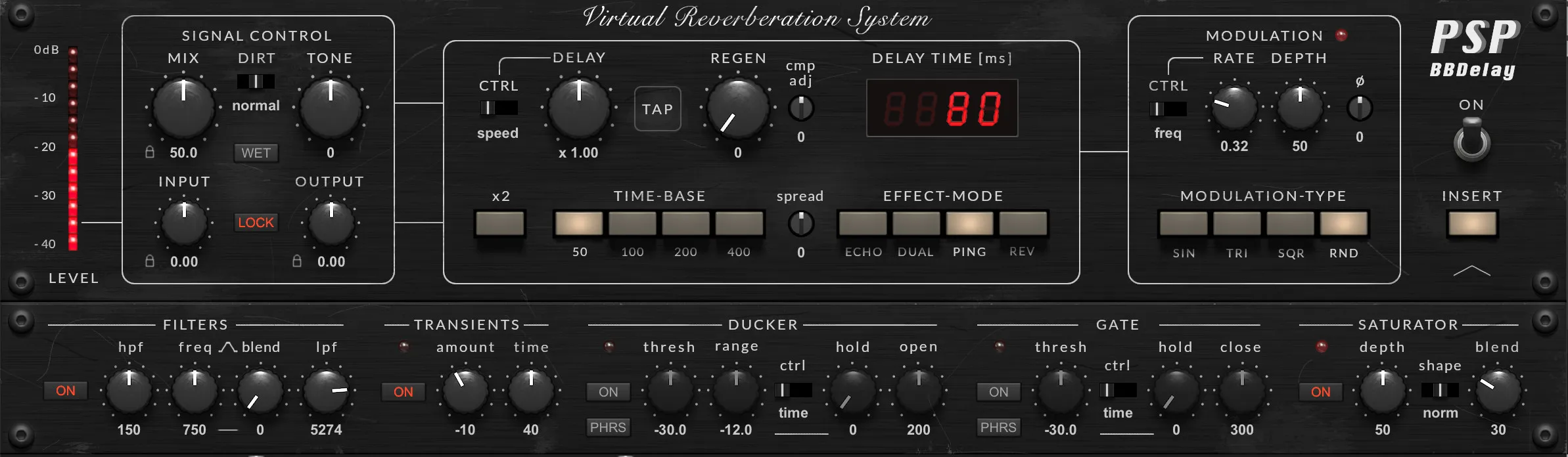Click the INPUT gain knob
This screenshot has height=457, width=1568.
point(184,223)
